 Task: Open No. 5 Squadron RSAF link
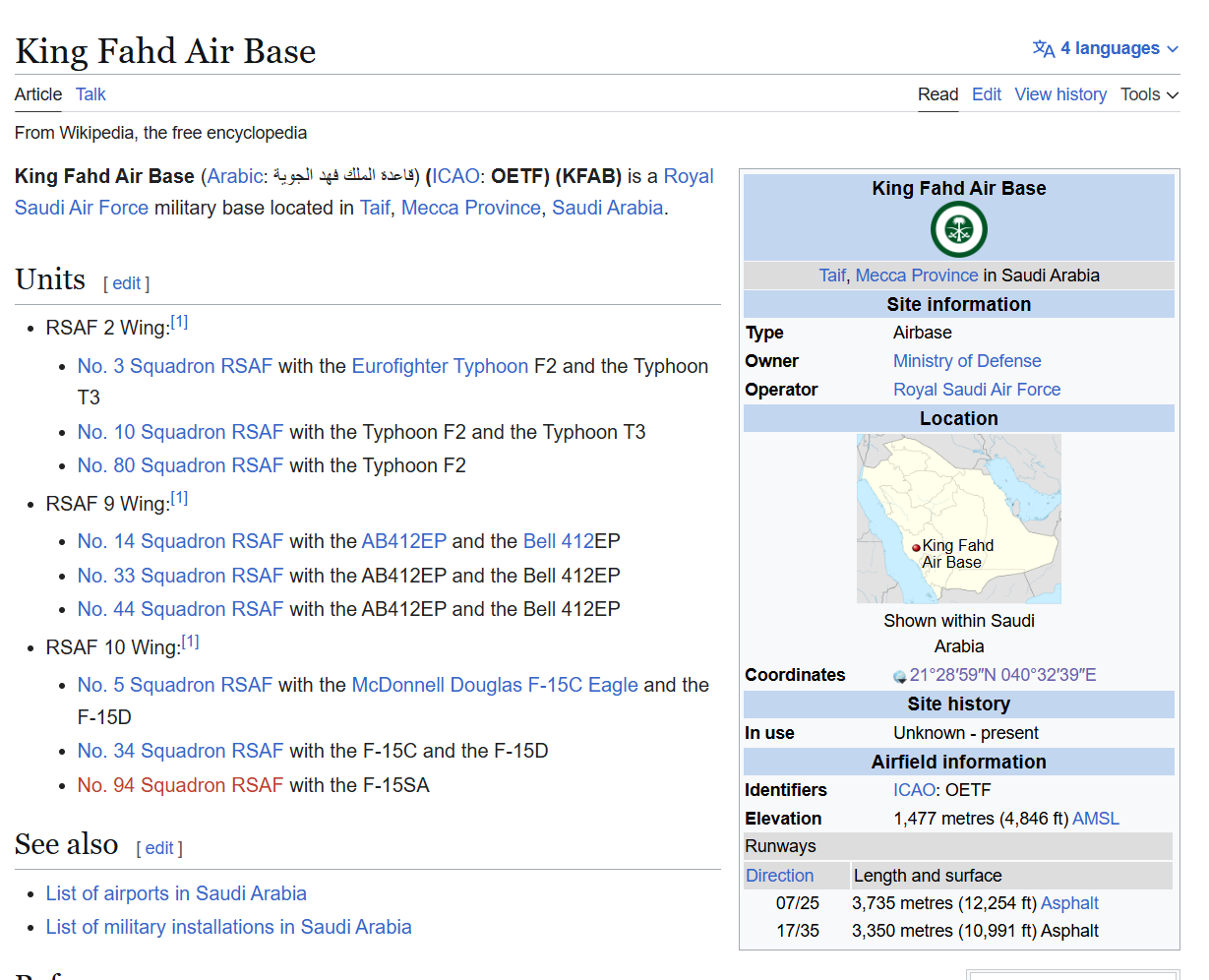(x=175, y=685)
